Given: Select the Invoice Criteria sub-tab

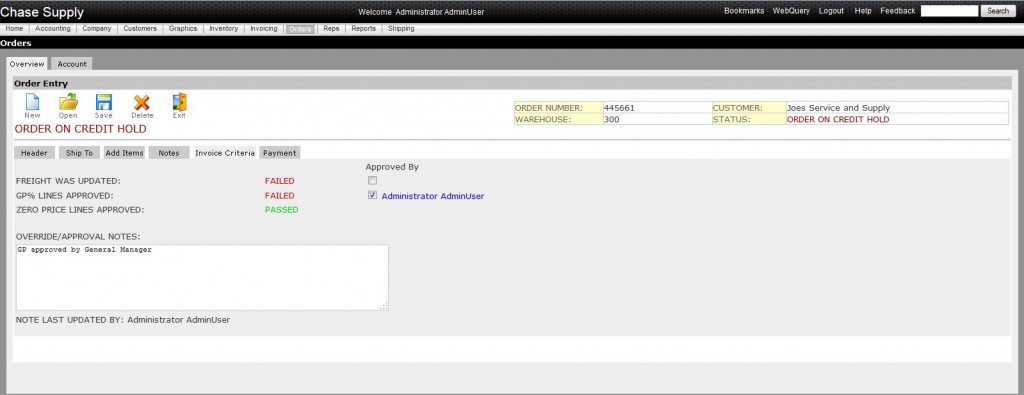Looking at the screenshot, I should (225, 153).
